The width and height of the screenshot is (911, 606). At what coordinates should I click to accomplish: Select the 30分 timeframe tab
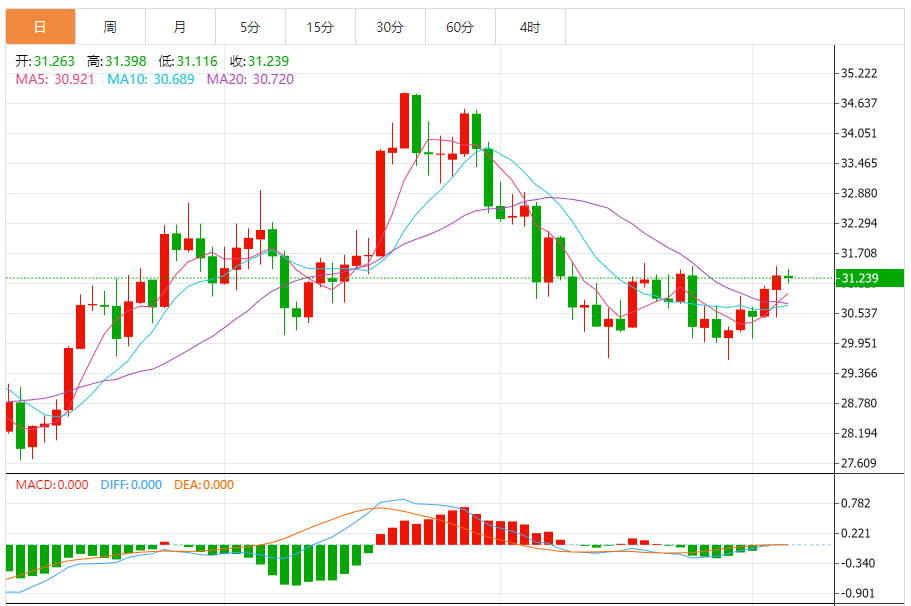tap(390, 27)
